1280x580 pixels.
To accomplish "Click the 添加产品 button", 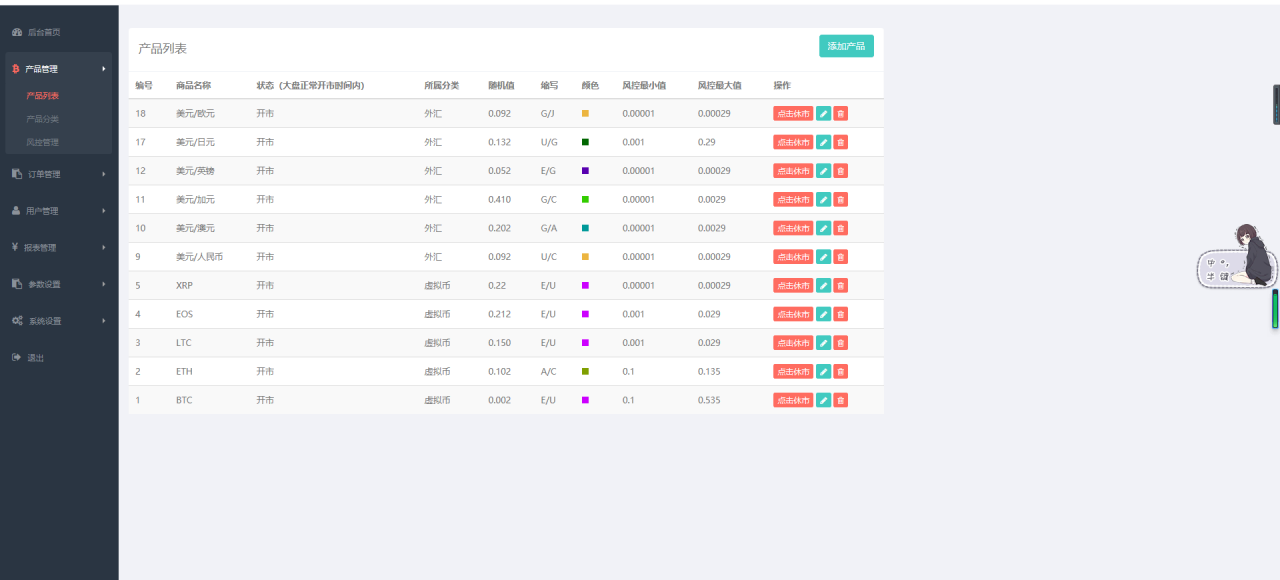I will click(846, 46).
